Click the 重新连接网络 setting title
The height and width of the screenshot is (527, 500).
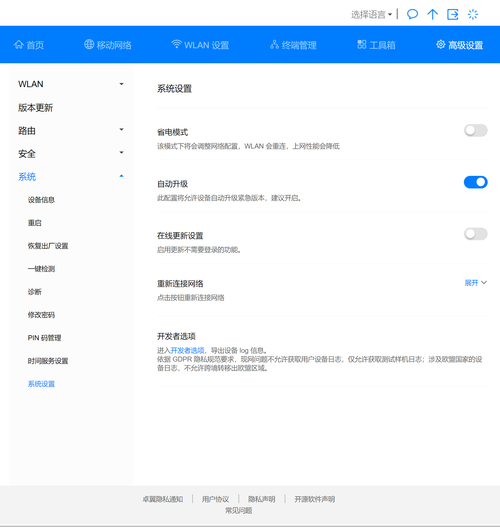point(180,284)
